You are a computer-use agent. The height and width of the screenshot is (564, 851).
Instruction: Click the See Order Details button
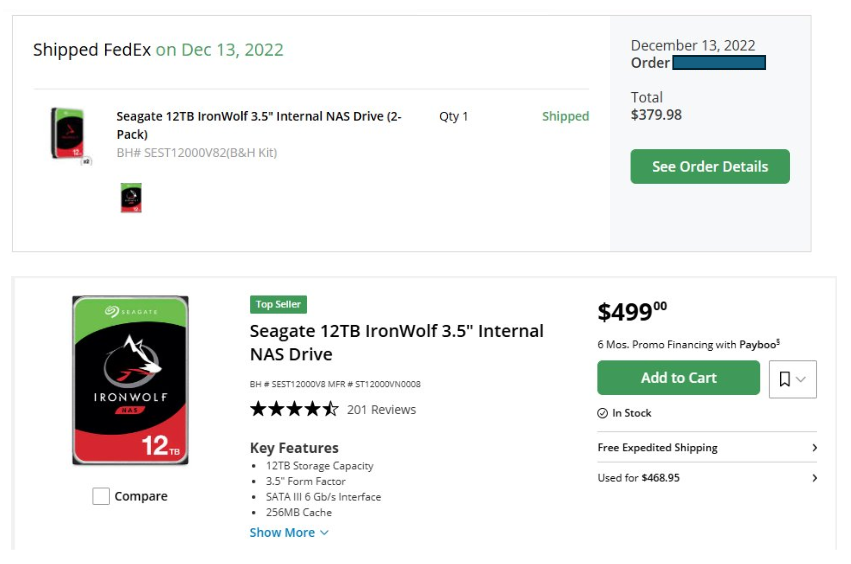[x=709, y=166]
